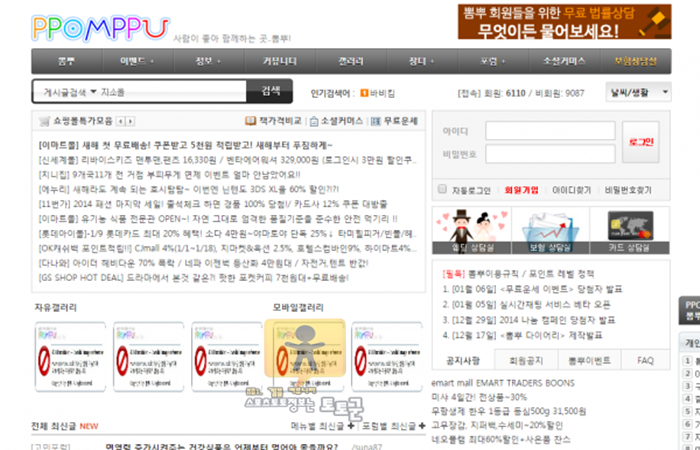Open the [필독] 뽐뿌이용규칙 notice
This screenshot has width=700, height=450.
518,274
